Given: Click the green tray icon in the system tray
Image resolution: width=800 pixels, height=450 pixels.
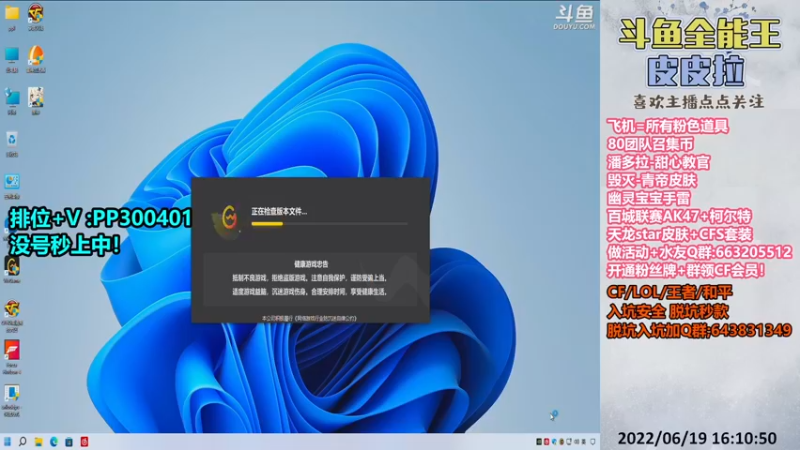Looking at the screenshot, I should click(539, 442).
